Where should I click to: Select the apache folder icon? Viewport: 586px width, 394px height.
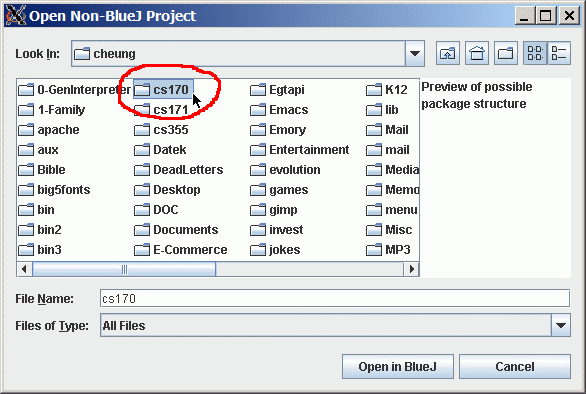(26, 130)
